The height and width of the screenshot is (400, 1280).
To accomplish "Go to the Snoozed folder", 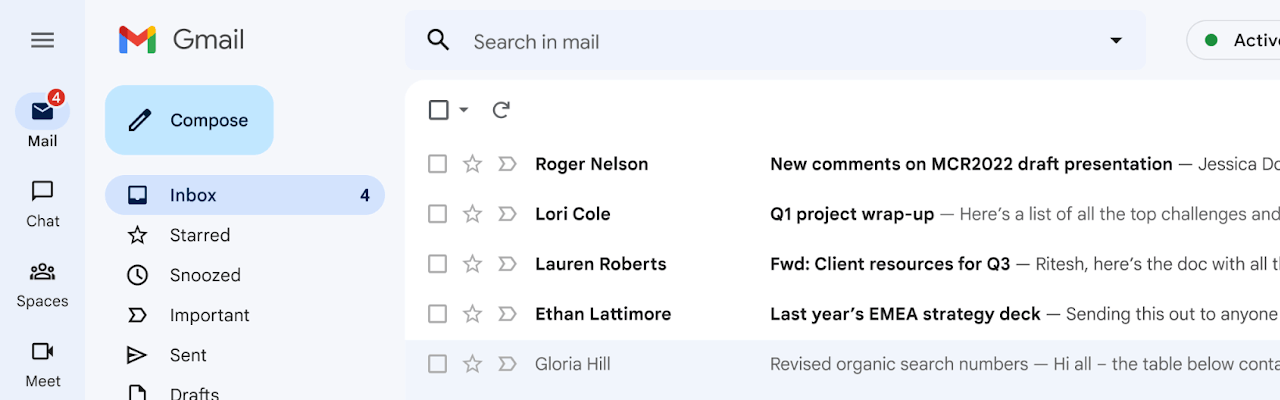I will coord(205,275).
